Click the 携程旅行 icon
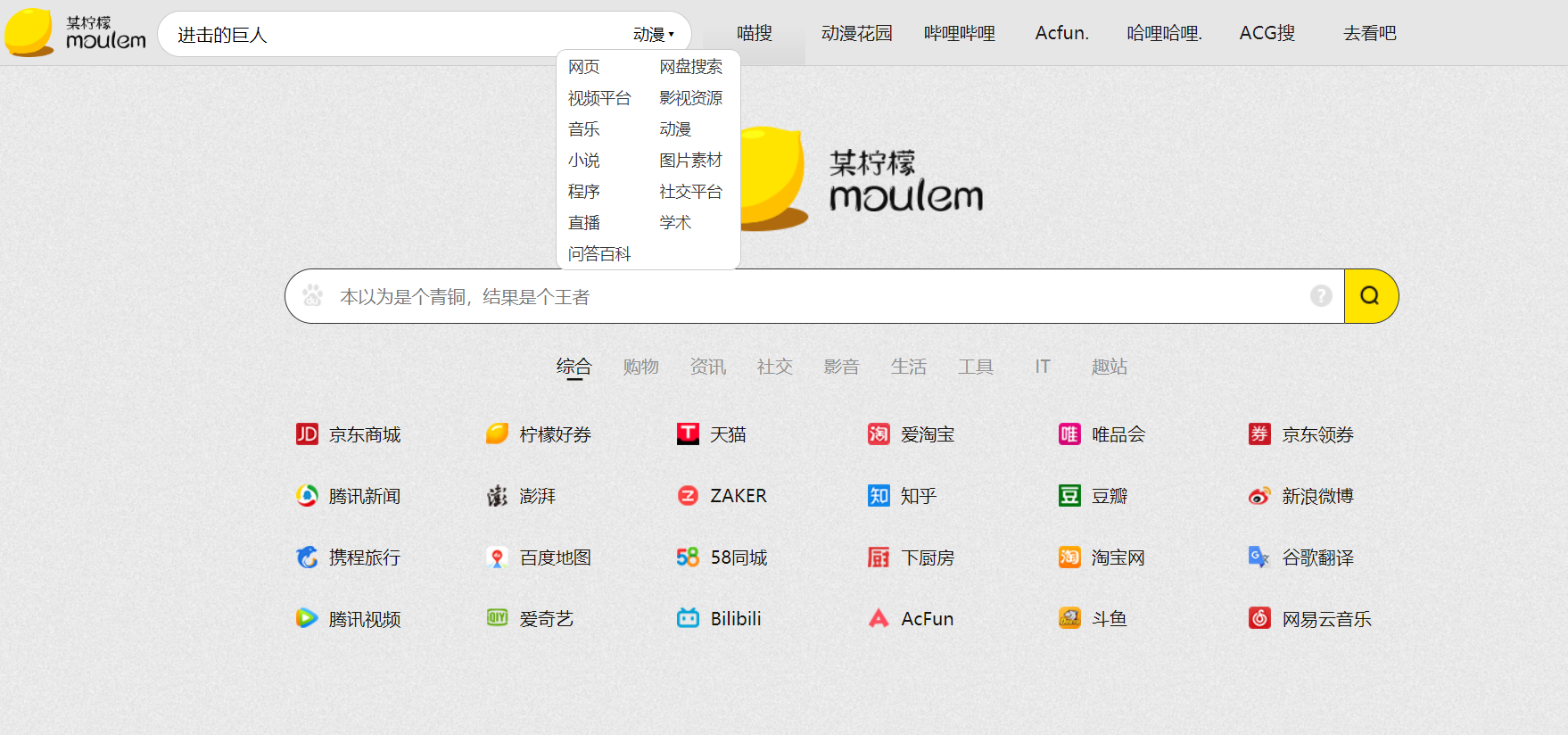 tap(307, 557)
